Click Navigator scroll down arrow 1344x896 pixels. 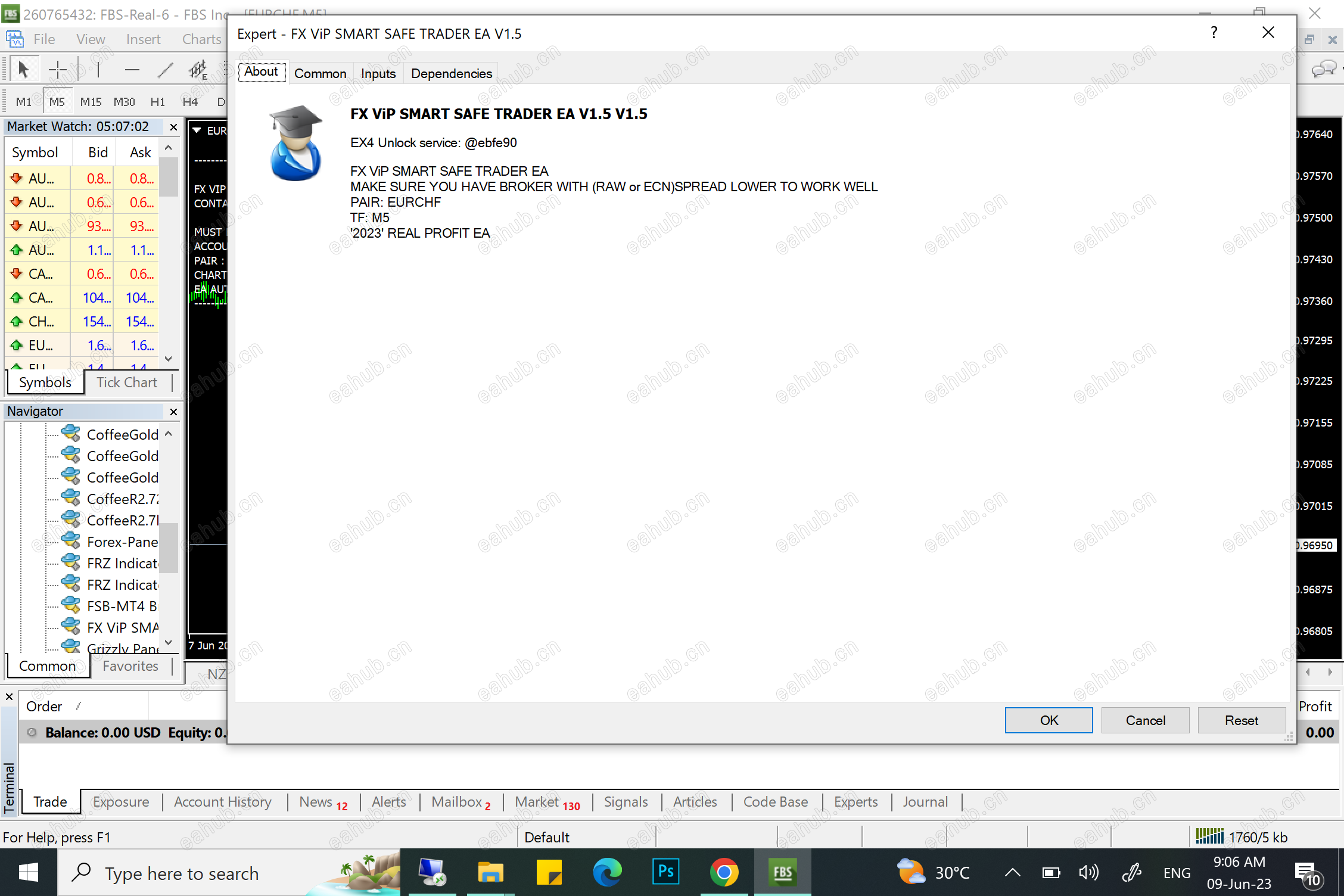pyautogui.click(x=169, y=642)
